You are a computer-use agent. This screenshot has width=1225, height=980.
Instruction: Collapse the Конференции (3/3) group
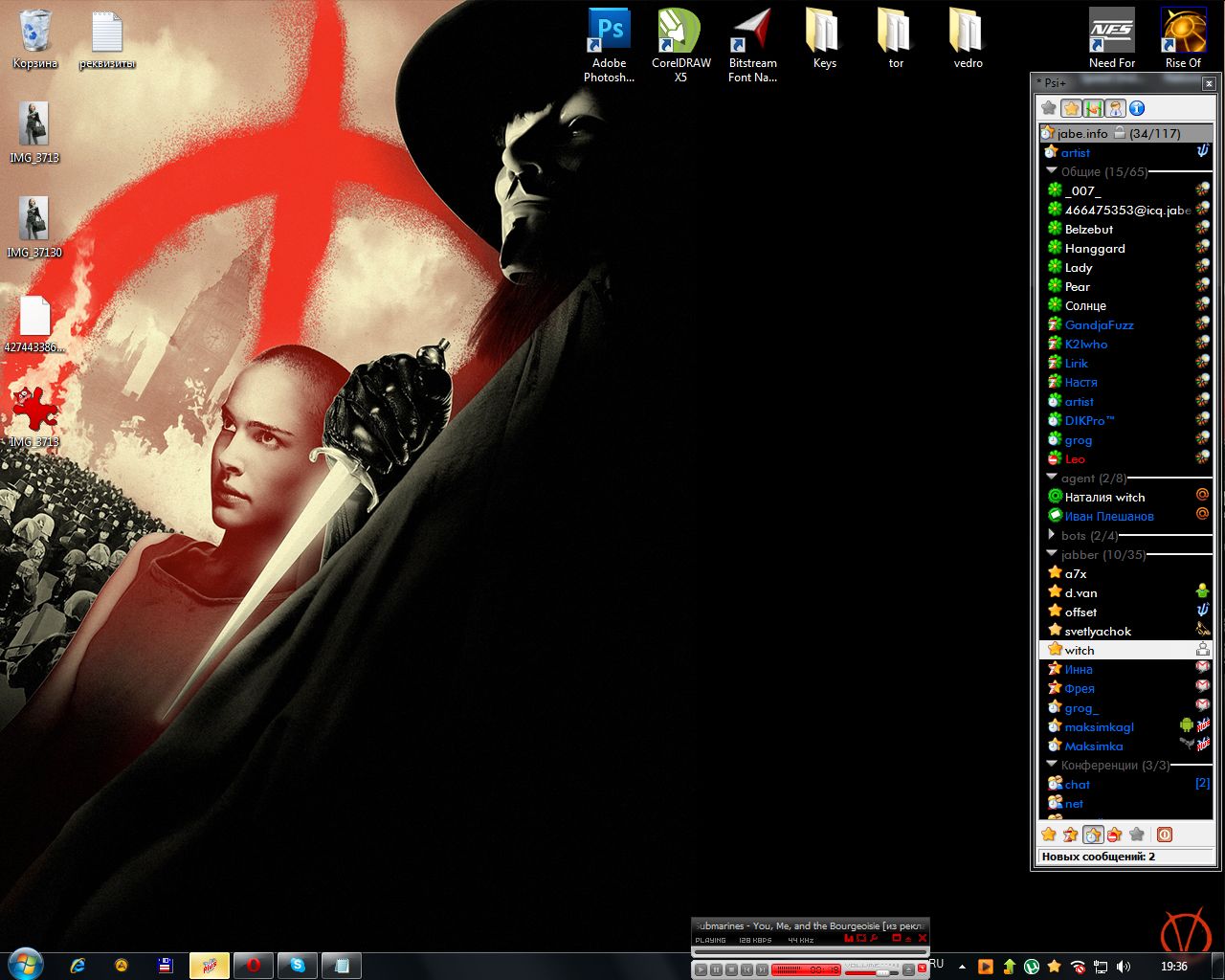(x=1052, y=765)
